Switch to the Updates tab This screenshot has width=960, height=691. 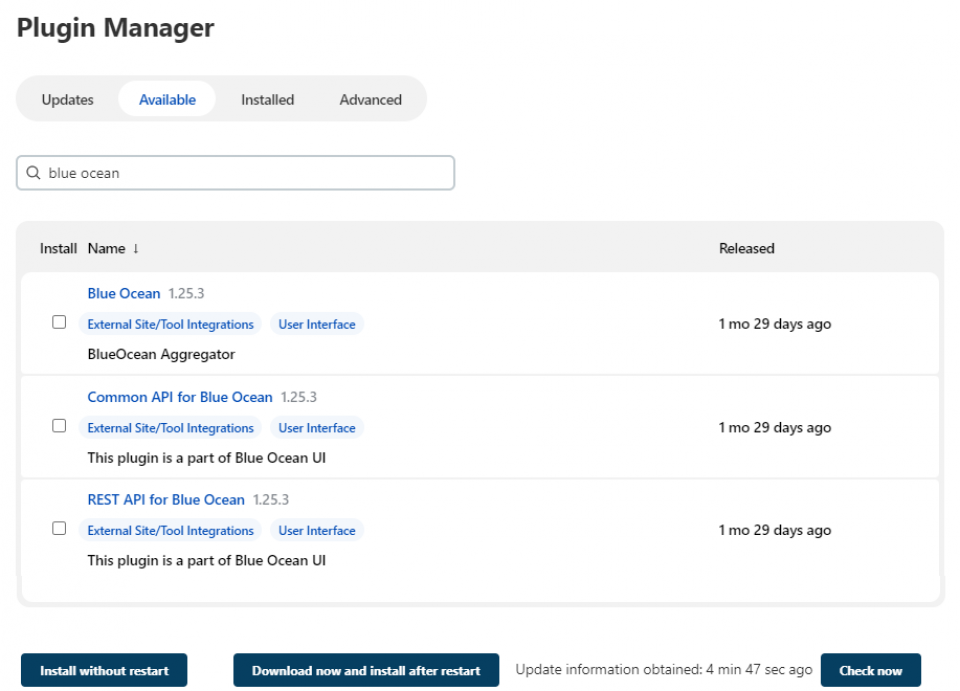67,100
